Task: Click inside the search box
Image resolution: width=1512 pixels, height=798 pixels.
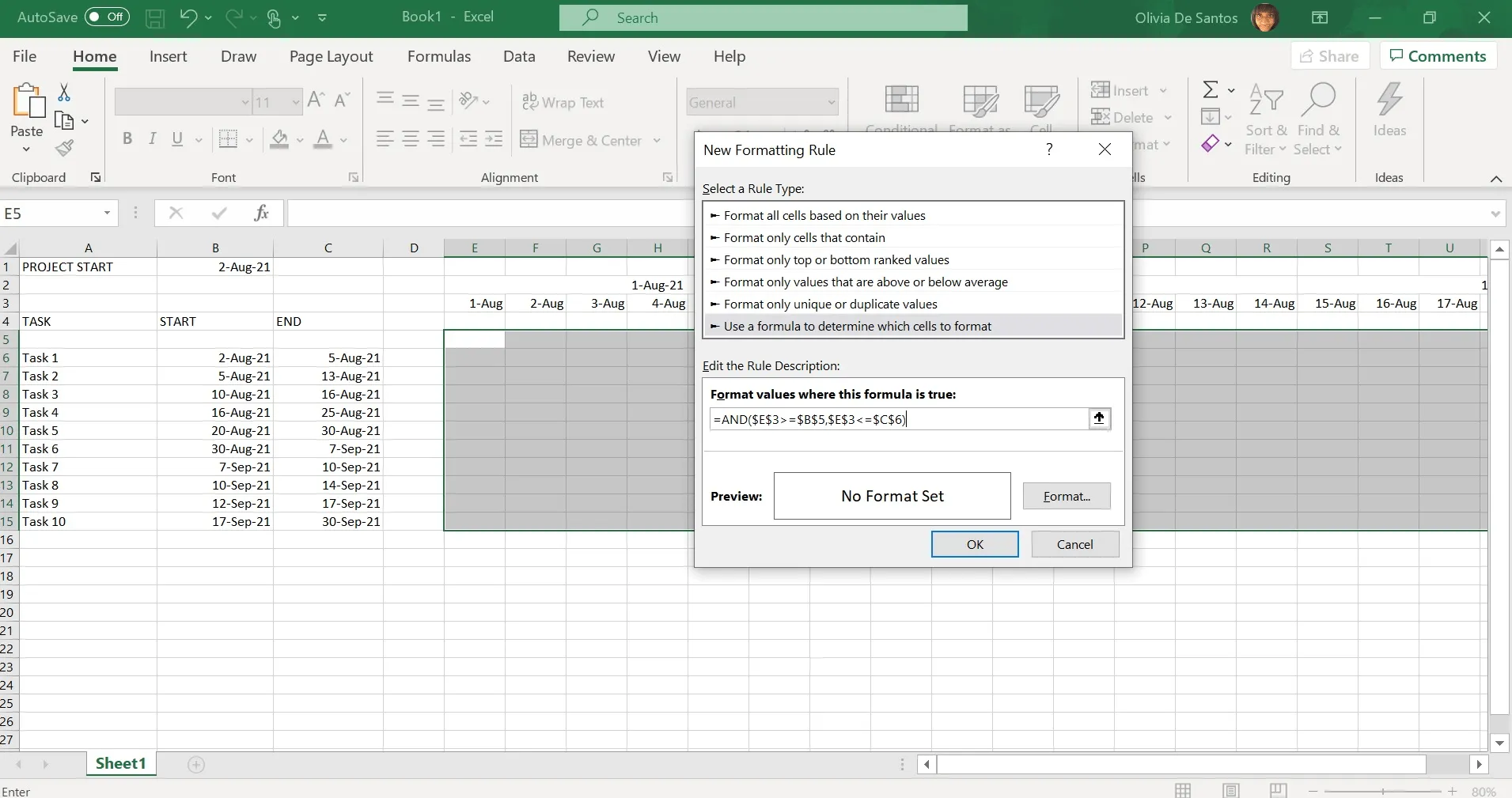Action: 762,17
